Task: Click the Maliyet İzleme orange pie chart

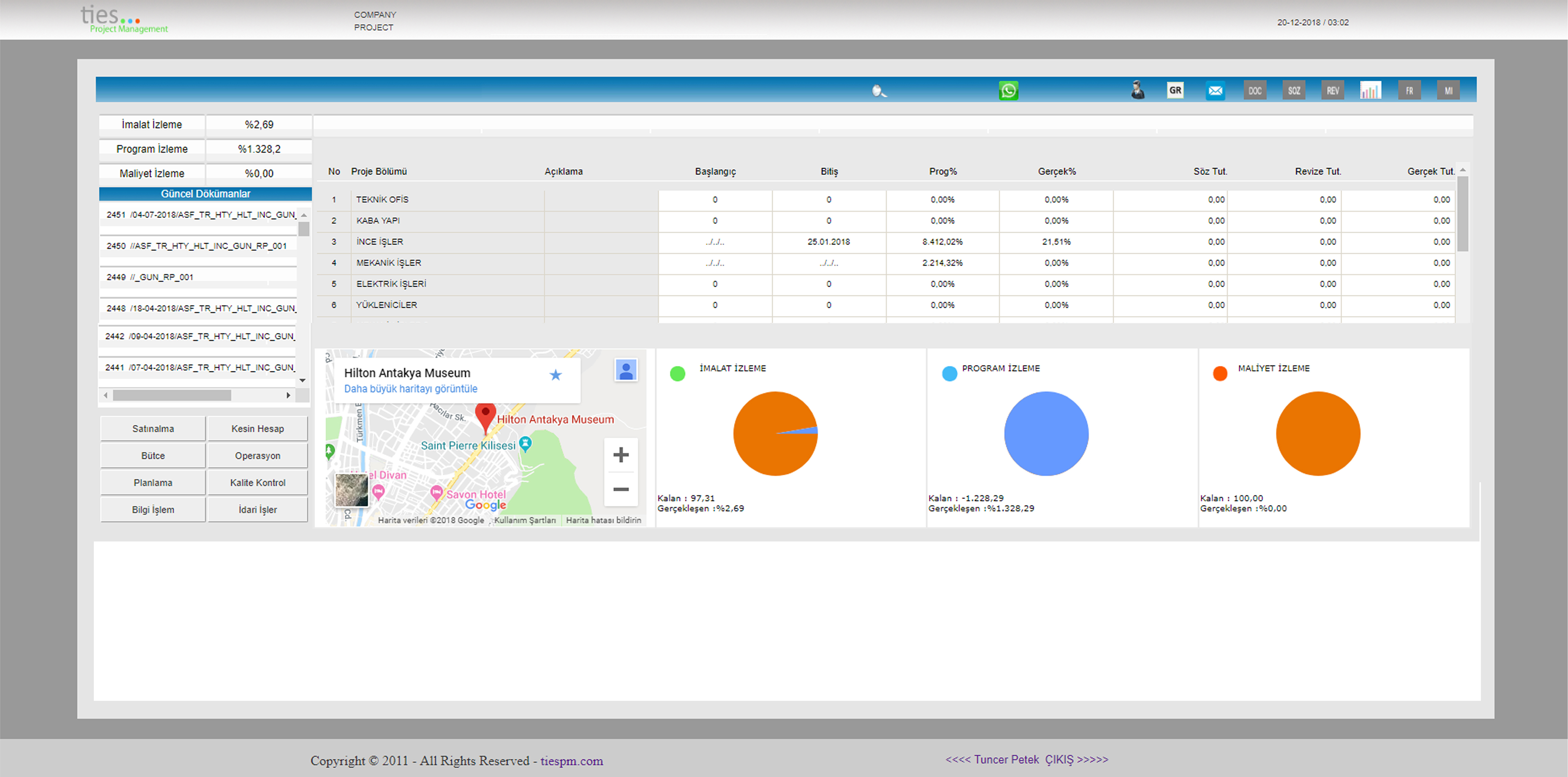Action: pos(1318,433)
